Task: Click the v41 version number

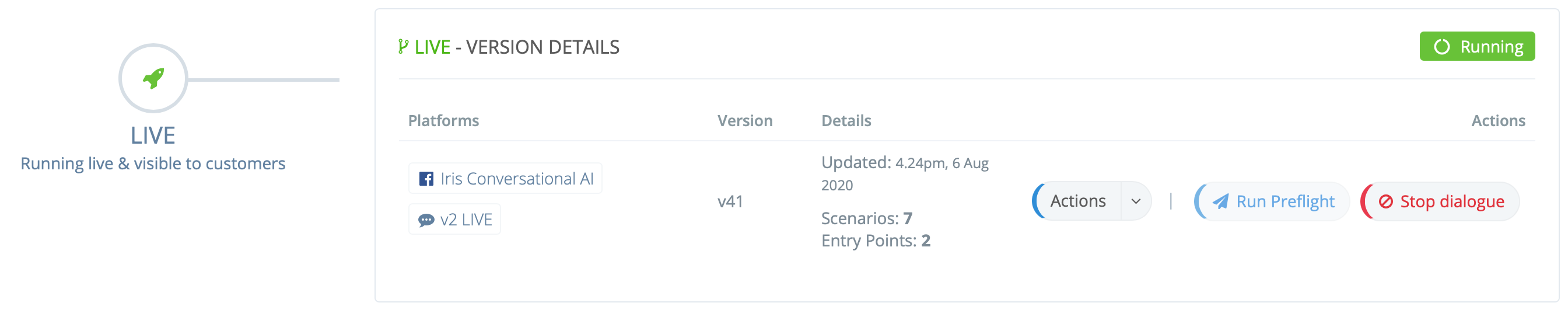Action: tap(730, 201)
